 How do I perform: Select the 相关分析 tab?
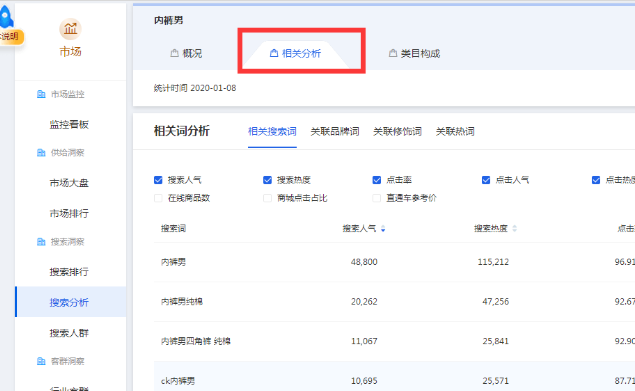click(x=296, y=53)
